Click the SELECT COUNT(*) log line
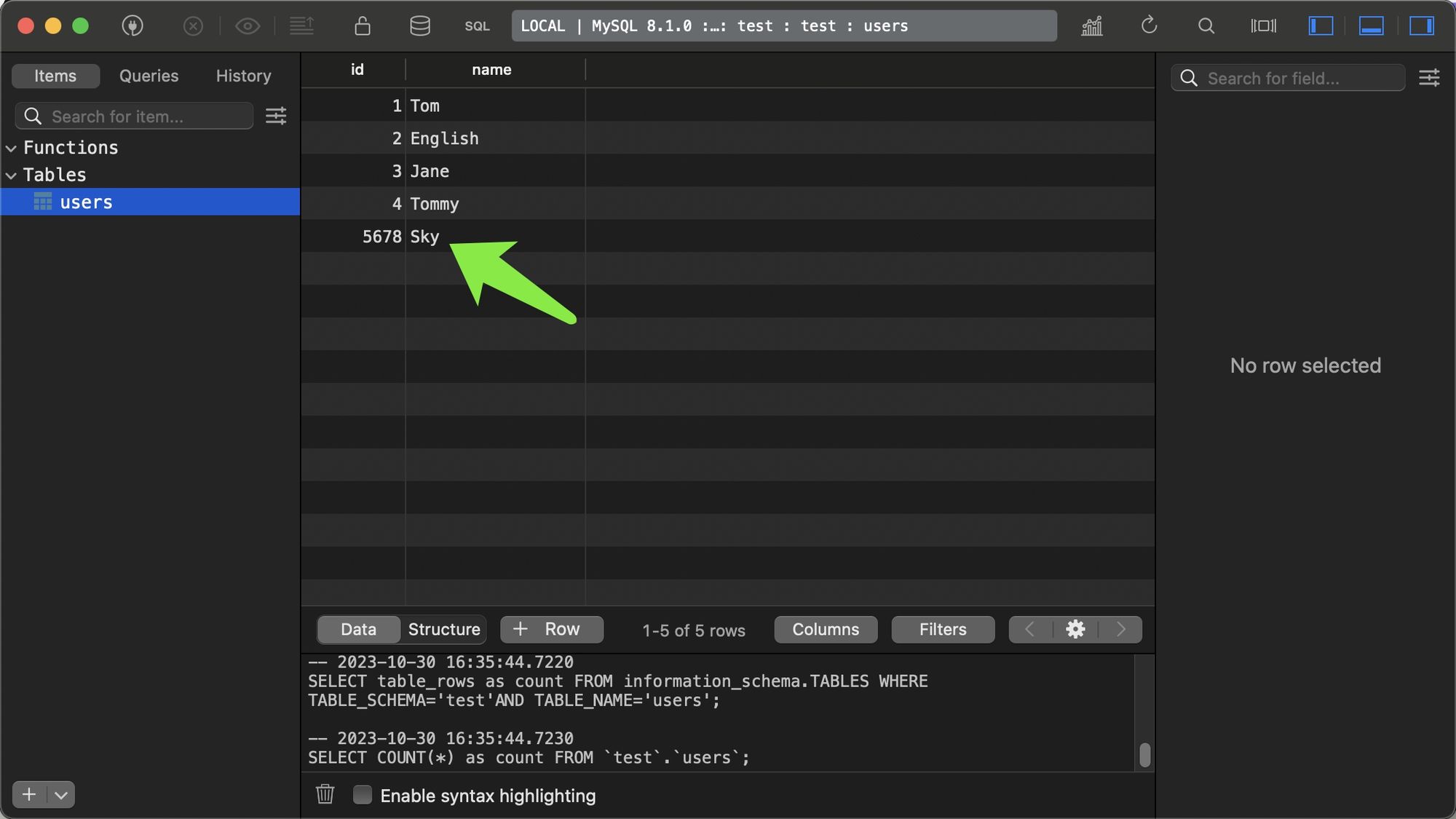 click(x=529, y=758)
